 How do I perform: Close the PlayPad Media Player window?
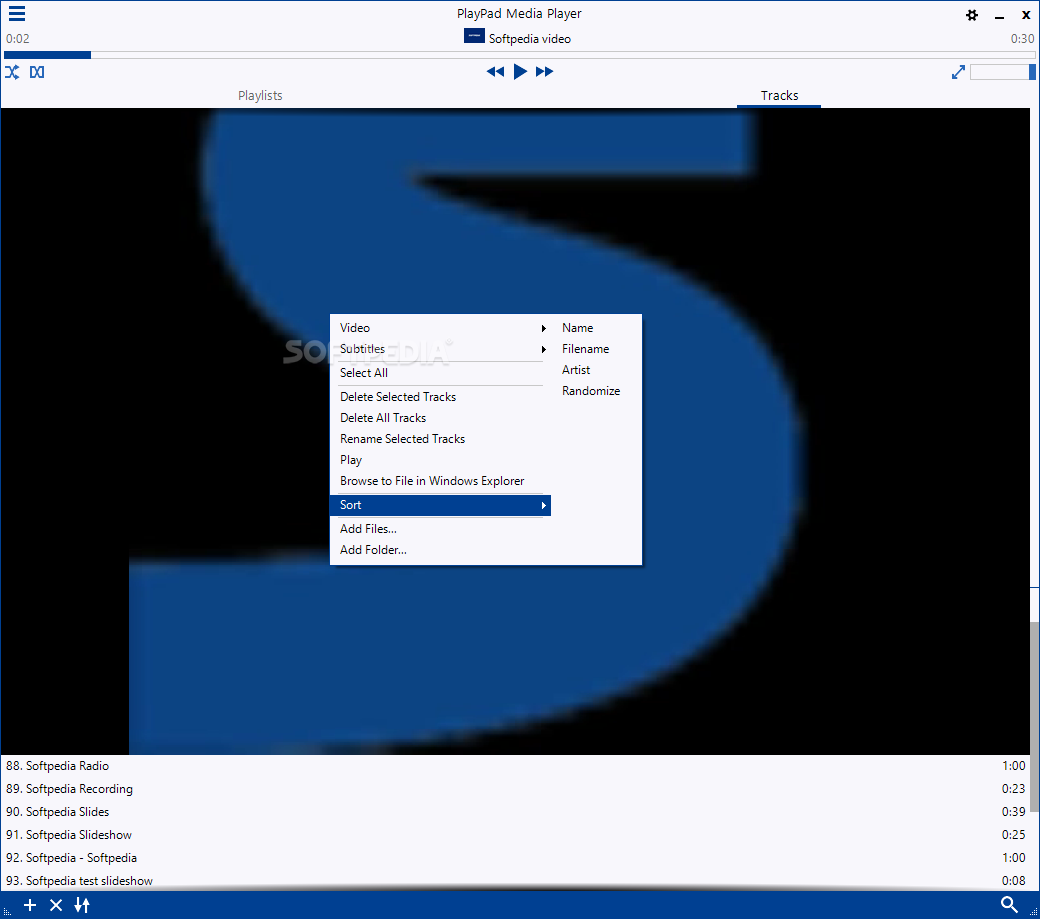pyautogui.click(x=1025, y=15)
